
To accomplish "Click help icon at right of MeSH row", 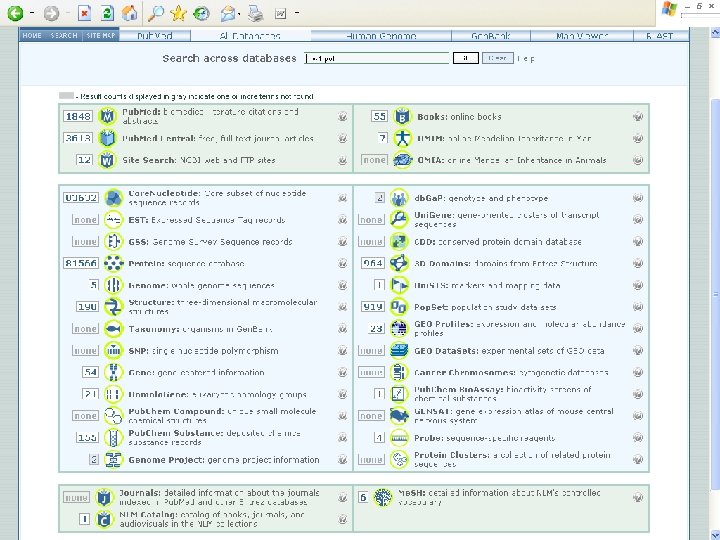I will point(637,497).
